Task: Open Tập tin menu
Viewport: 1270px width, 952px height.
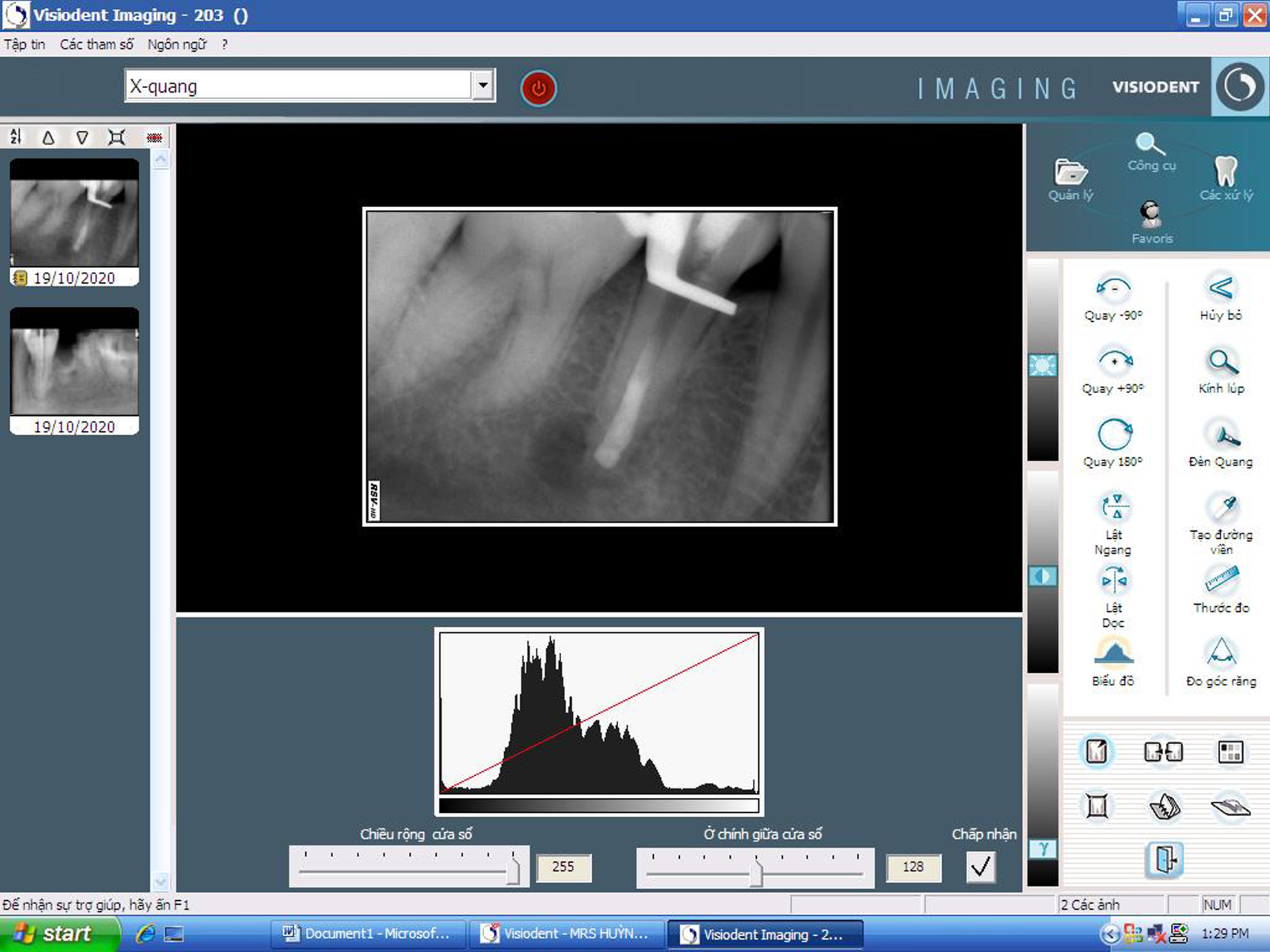Action: [25, 44]
